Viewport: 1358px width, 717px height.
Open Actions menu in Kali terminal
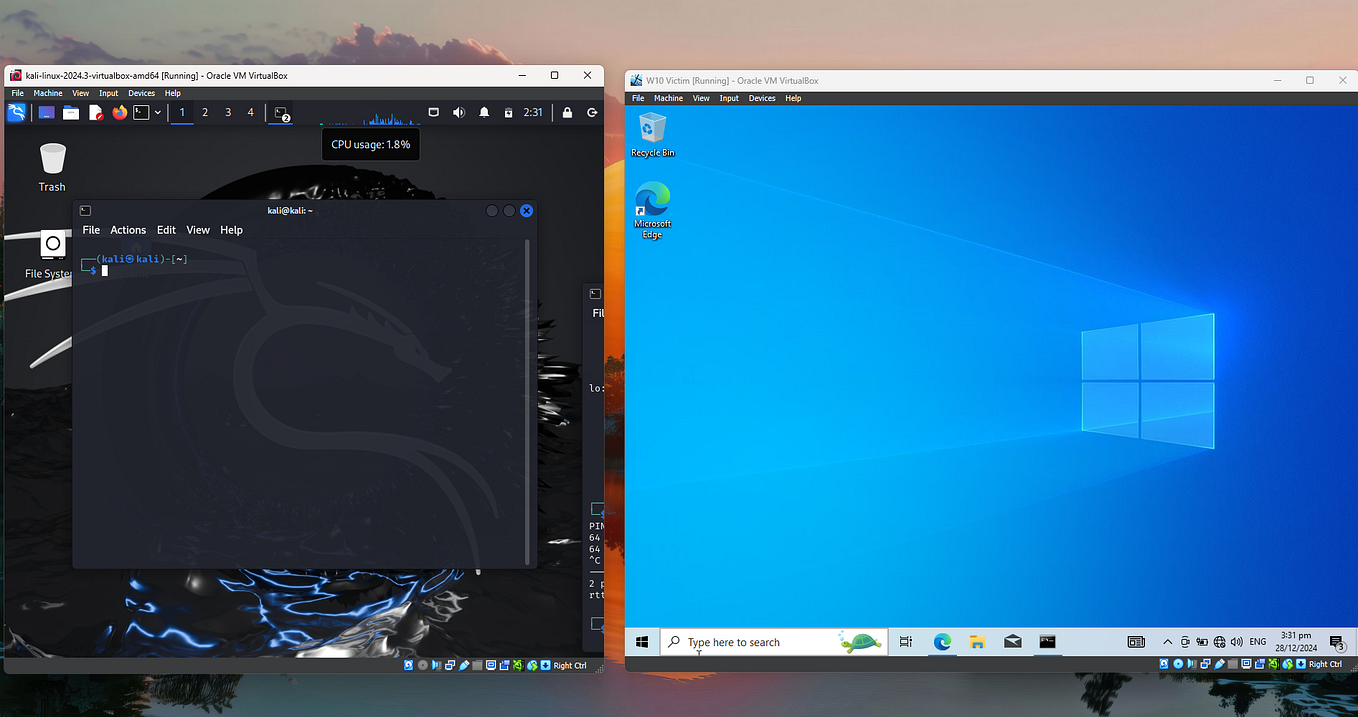(128, 230)
